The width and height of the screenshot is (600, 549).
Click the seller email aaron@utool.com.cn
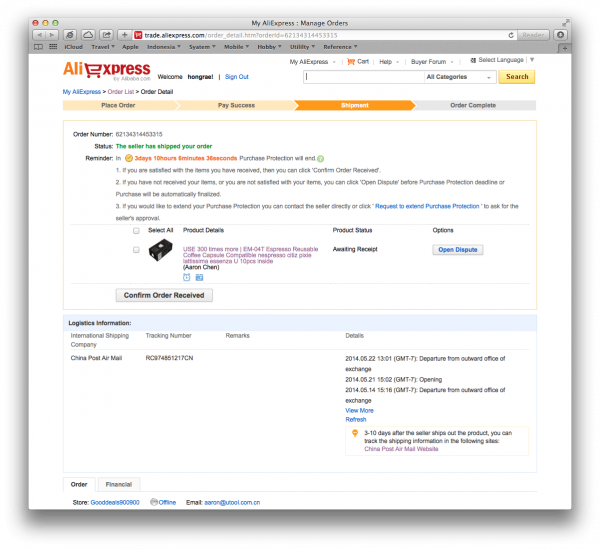[x=232, y=502]
